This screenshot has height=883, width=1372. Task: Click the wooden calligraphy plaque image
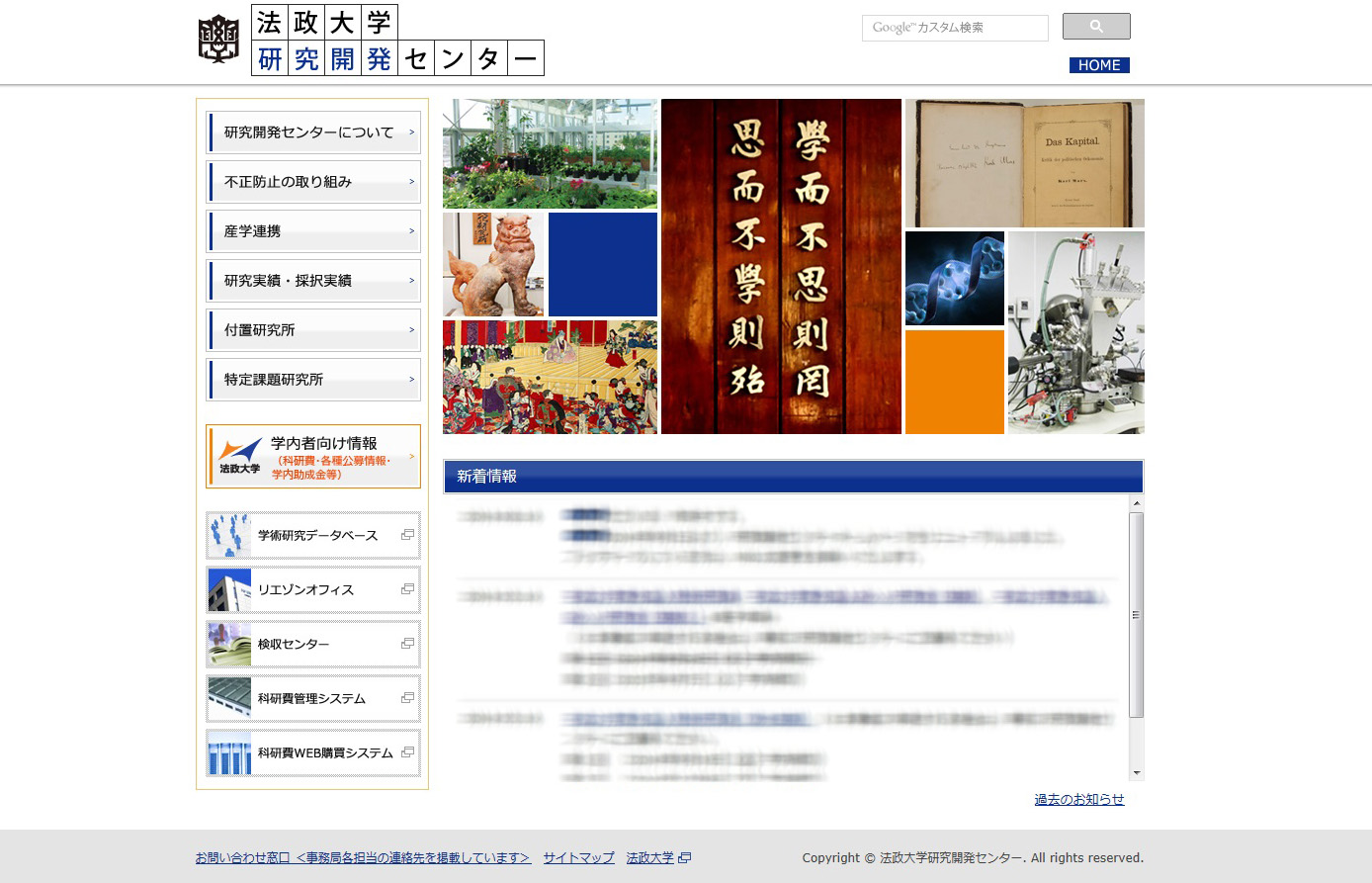[781, 266]
